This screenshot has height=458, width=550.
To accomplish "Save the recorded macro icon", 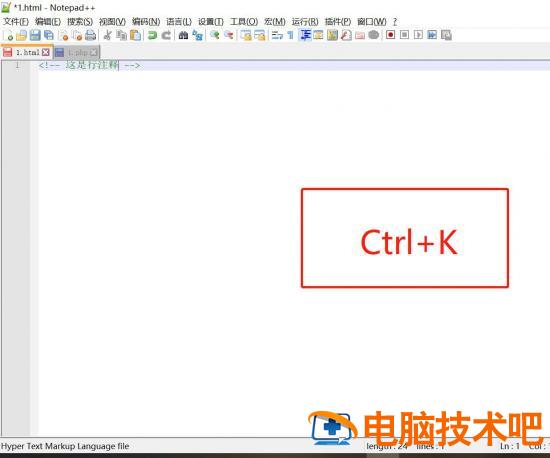I will point(446,35).
